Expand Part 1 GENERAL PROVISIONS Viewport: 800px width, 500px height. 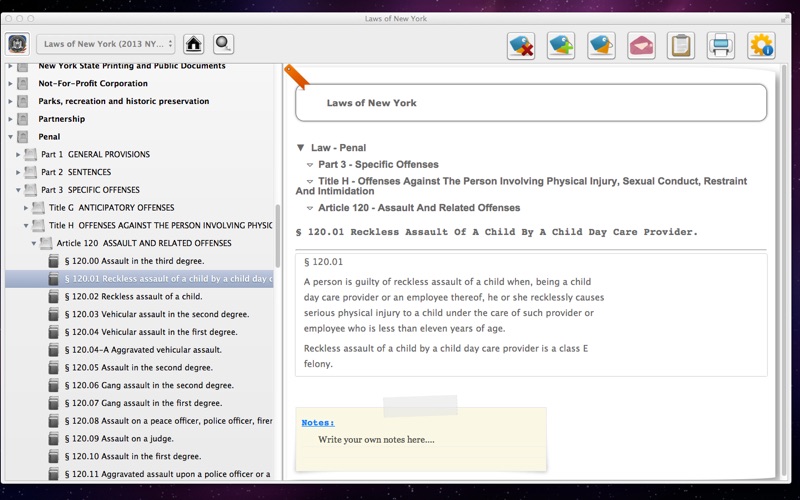click(x=18, y=154)
